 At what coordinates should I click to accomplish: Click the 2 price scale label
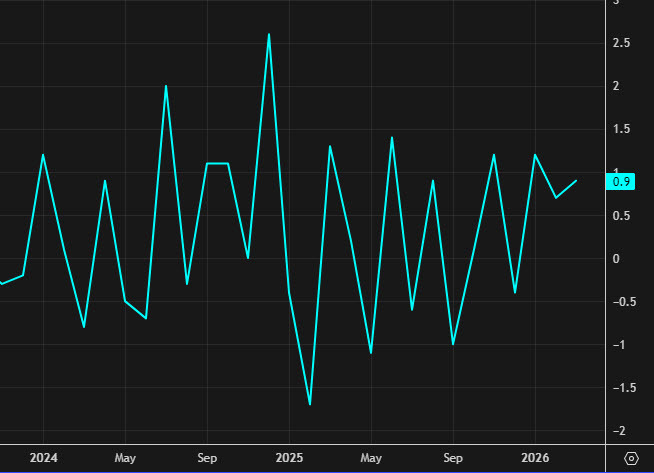(616, 86)
